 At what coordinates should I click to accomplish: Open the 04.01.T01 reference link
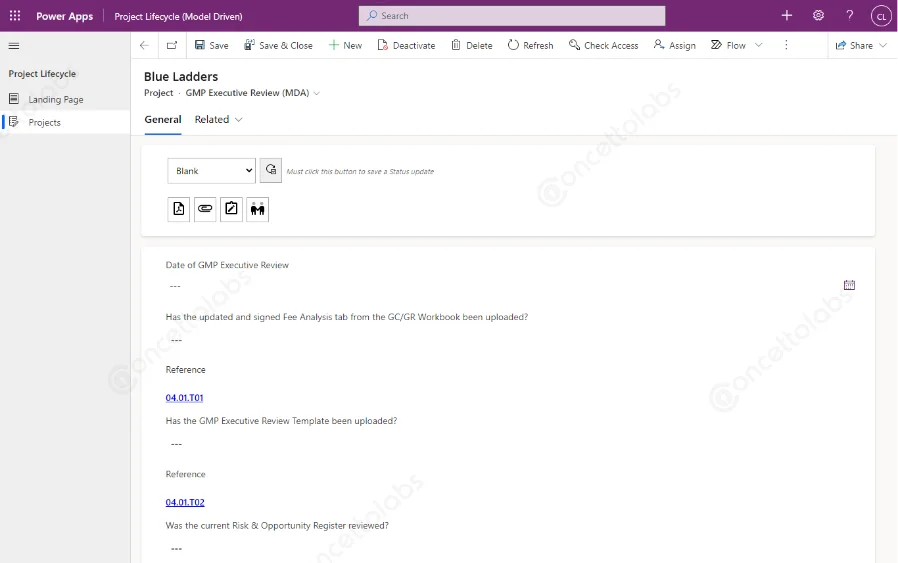click(185, 398)
